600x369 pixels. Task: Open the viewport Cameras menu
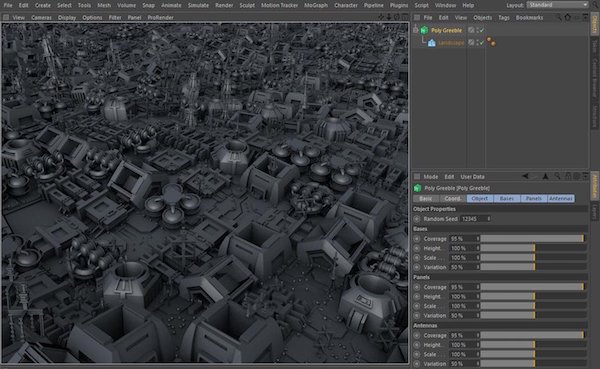click(x=41, y=18)
